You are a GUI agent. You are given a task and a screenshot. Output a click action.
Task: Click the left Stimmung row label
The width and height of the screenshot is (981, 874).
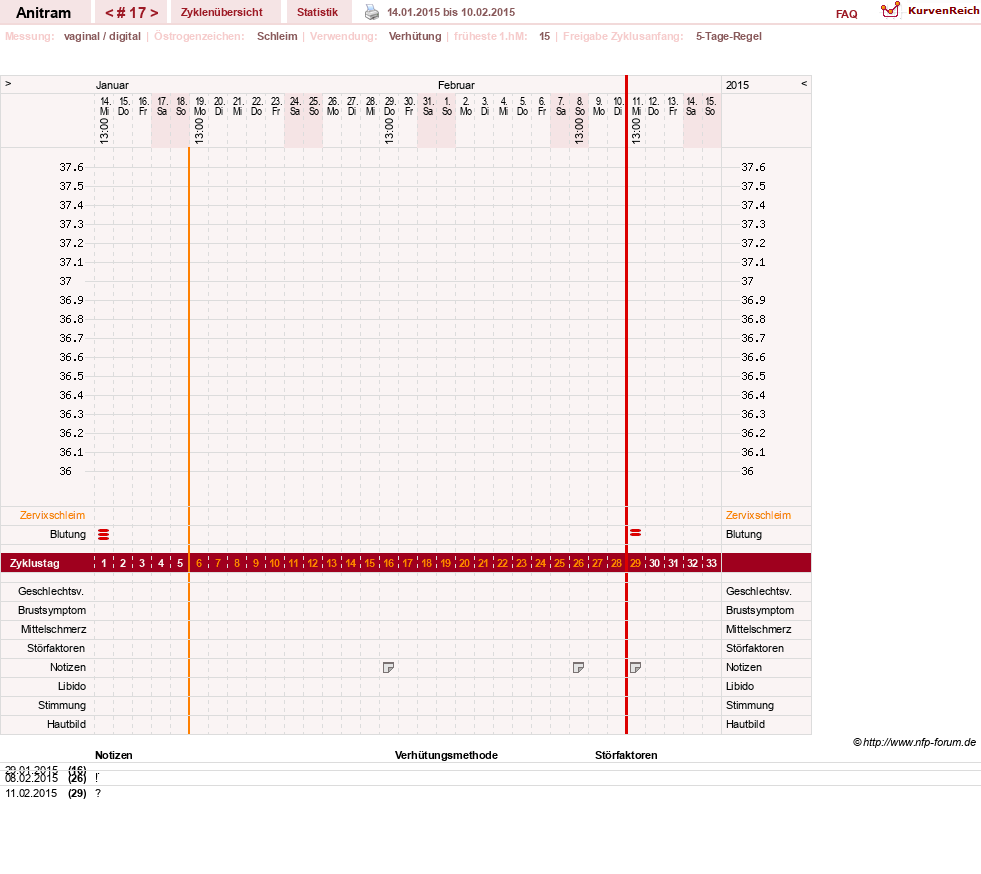[x=62, y=705]
